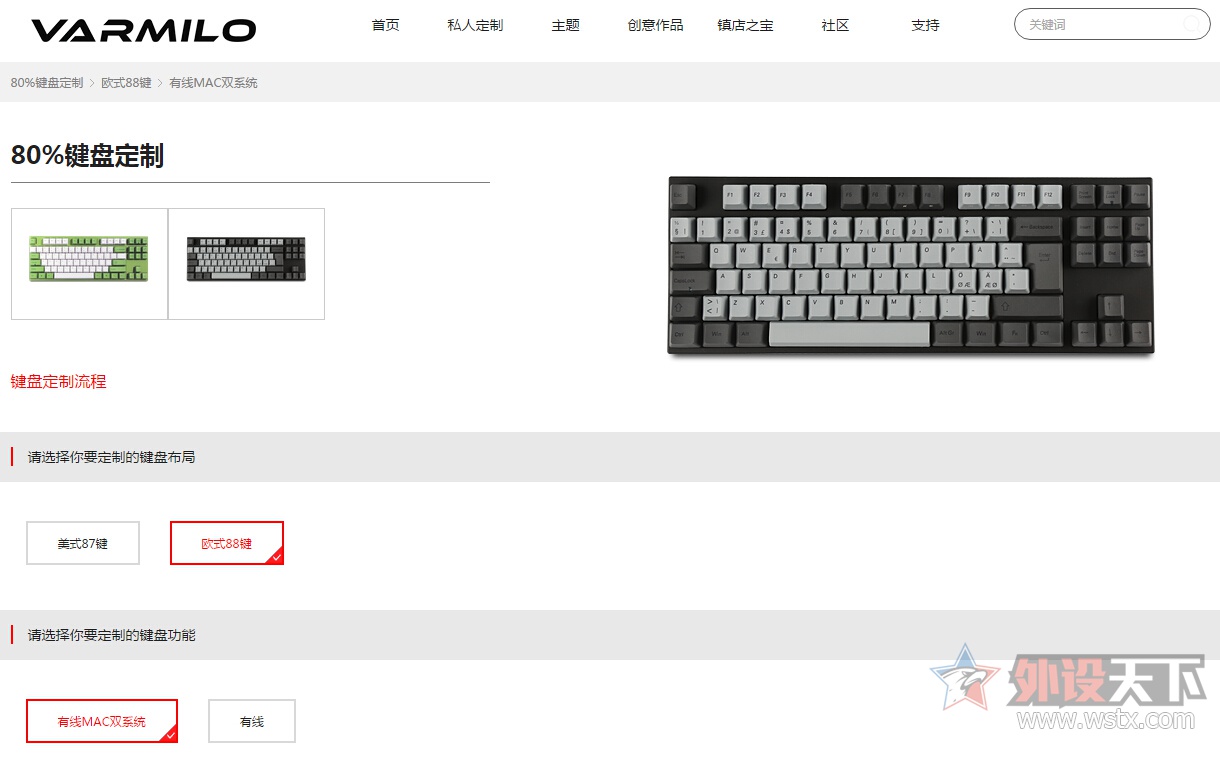The height and width of the screenshot is (760, 1220).
Task: Open the 键盘定制流程 link
Action: (58, 381)
